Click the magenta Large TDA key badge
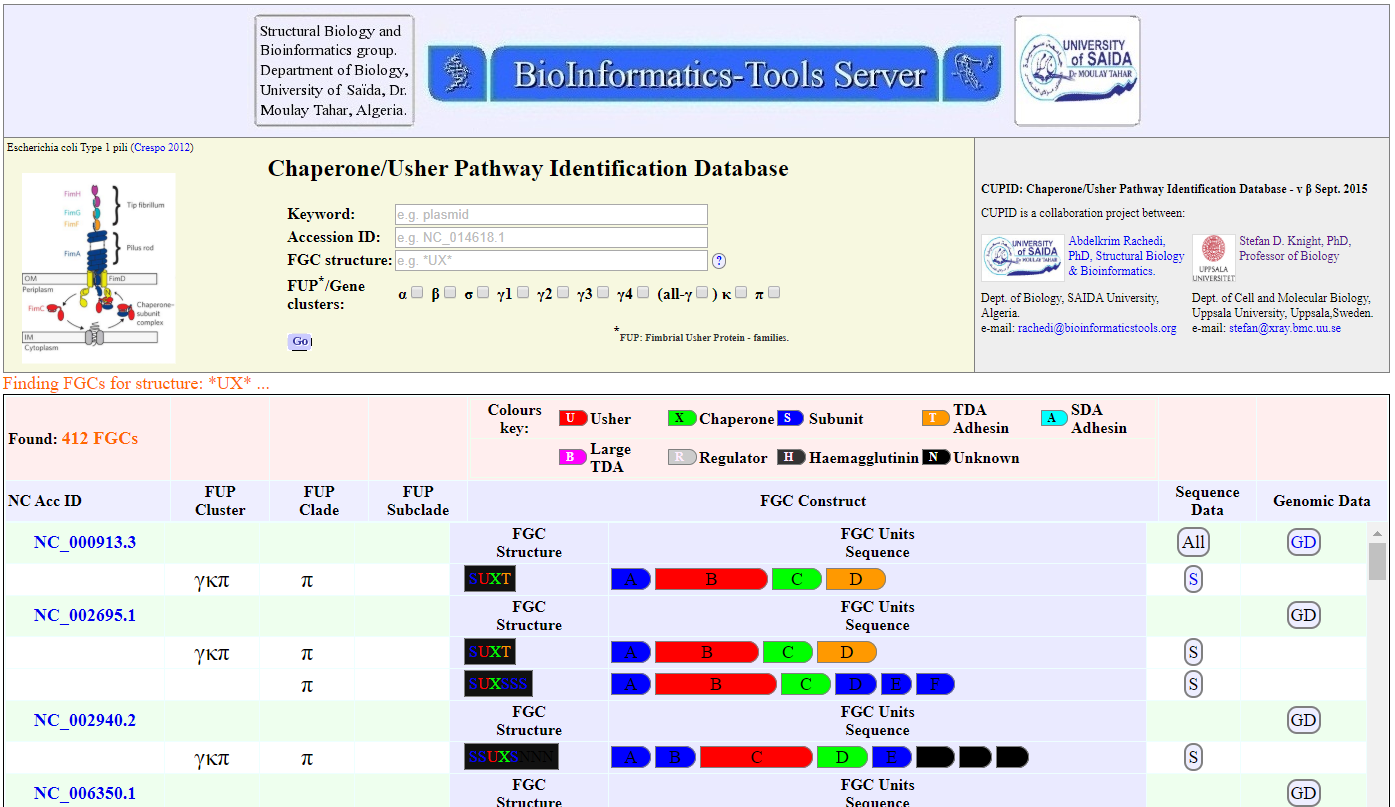This screenshot has height=807, width=1395. tap(573, 458)
